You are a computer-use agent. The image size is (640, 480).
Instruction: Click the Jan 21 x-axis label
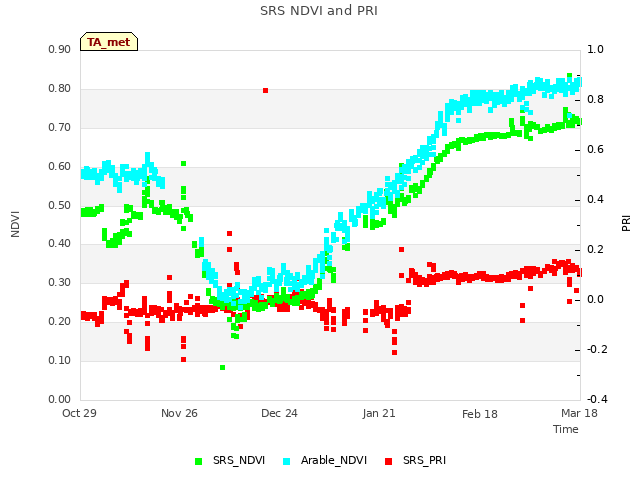(x=379, y=413)
